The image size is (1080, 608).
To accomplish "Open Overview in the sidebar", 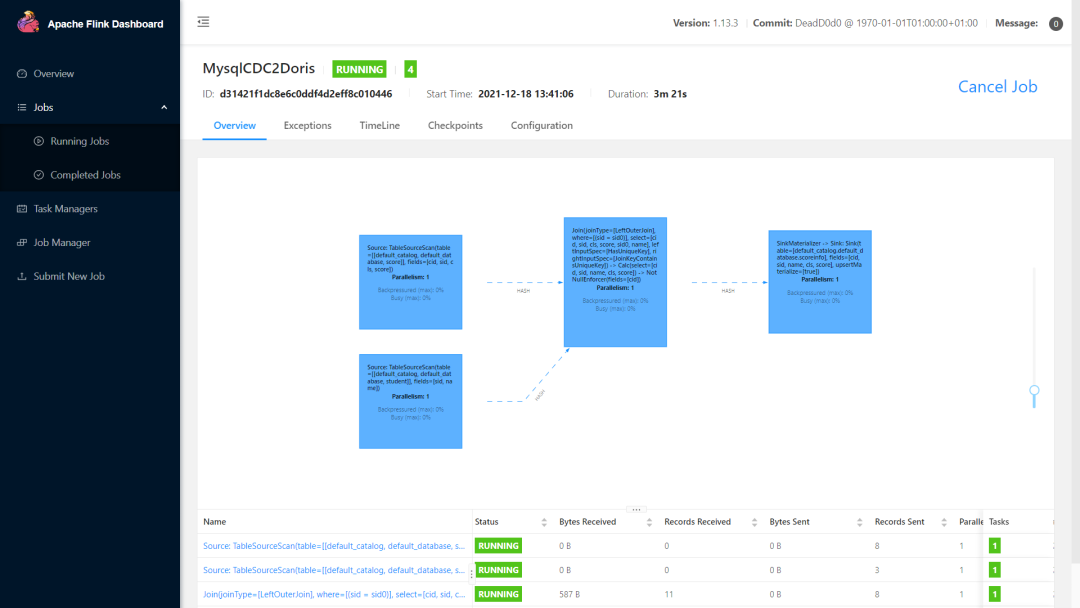I will [x=54, y=74].
